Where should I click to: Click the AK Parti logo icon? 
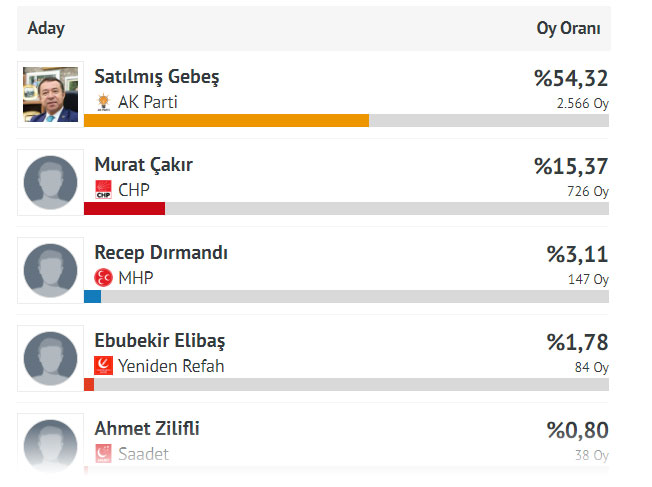(x=103, y=102)
